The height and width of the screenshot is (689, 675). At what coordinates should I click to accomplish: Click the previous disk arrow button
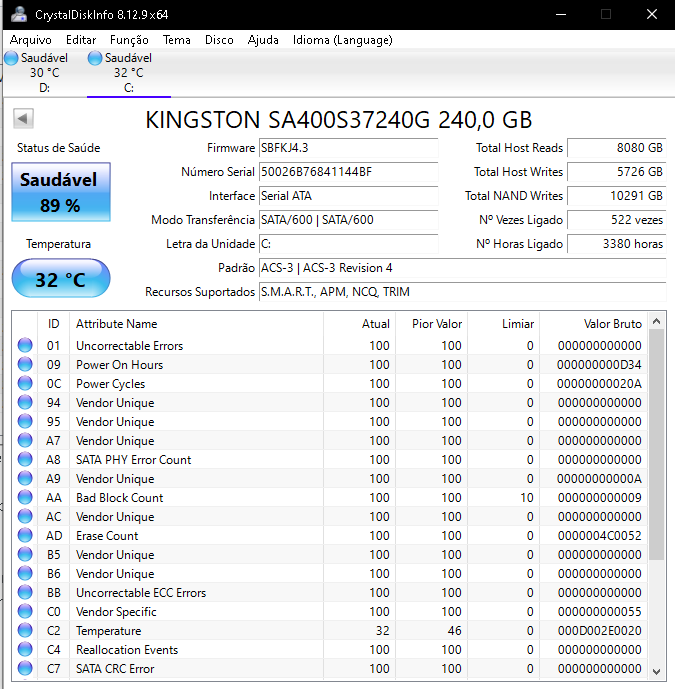coord(23,118)
